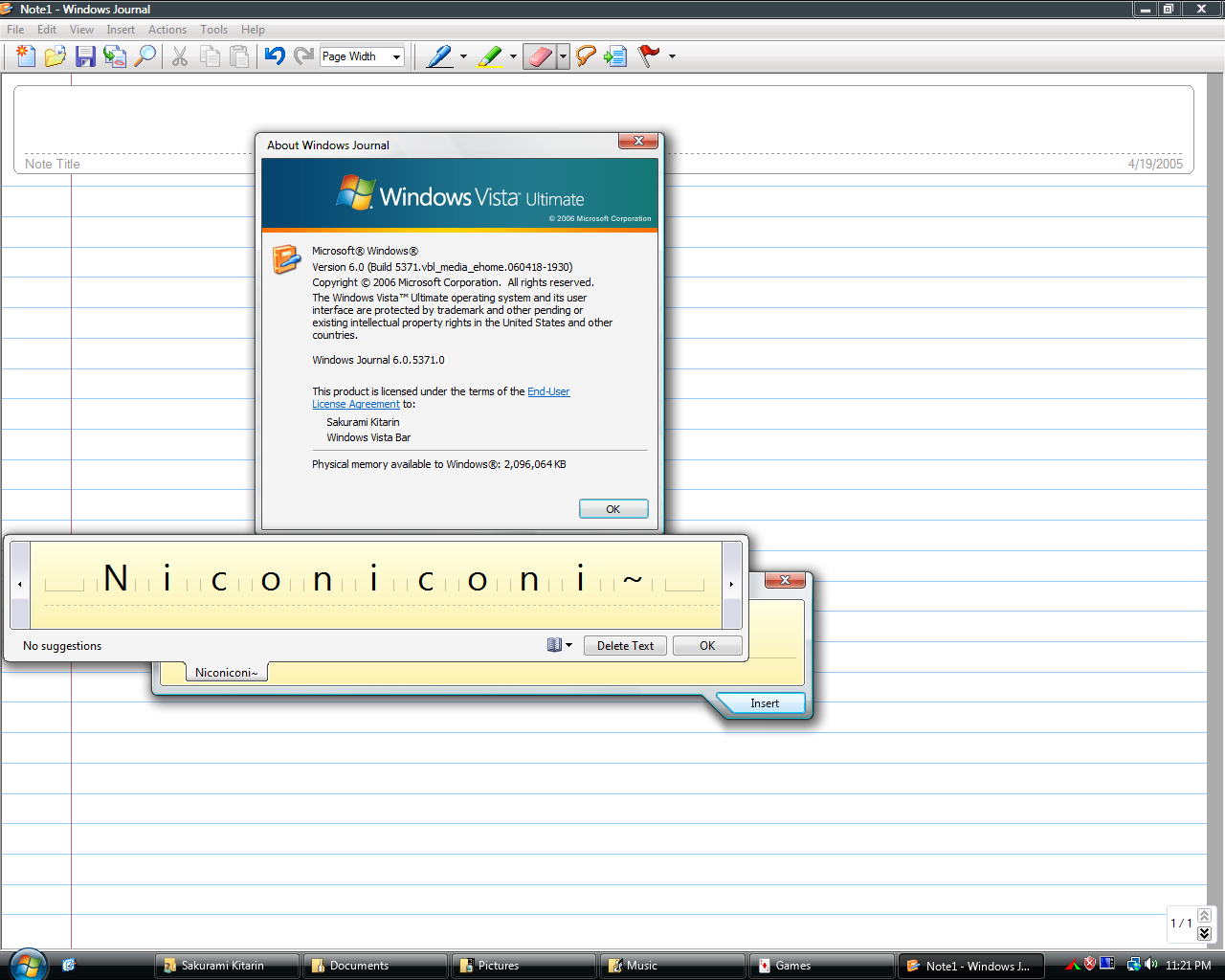Select the ~ character in correction strip
The width and height of the screenshot is (1225, 980).
tap(633, 579)
